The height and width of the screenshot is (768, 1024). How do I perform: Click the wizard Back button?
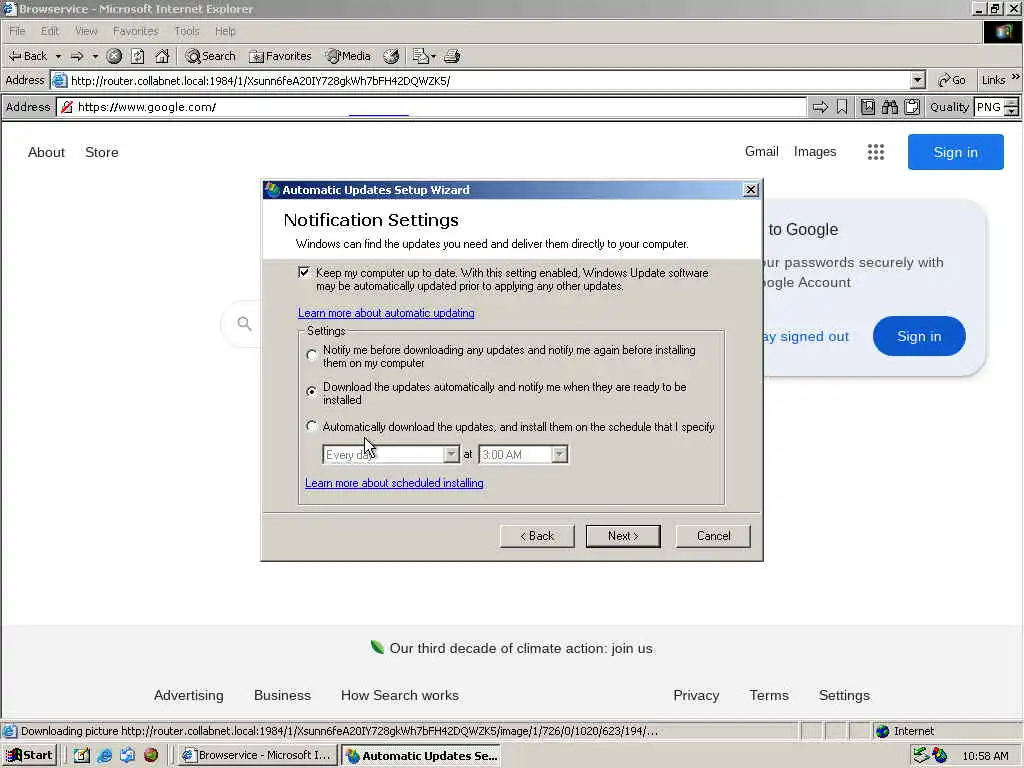coord(537,536)
